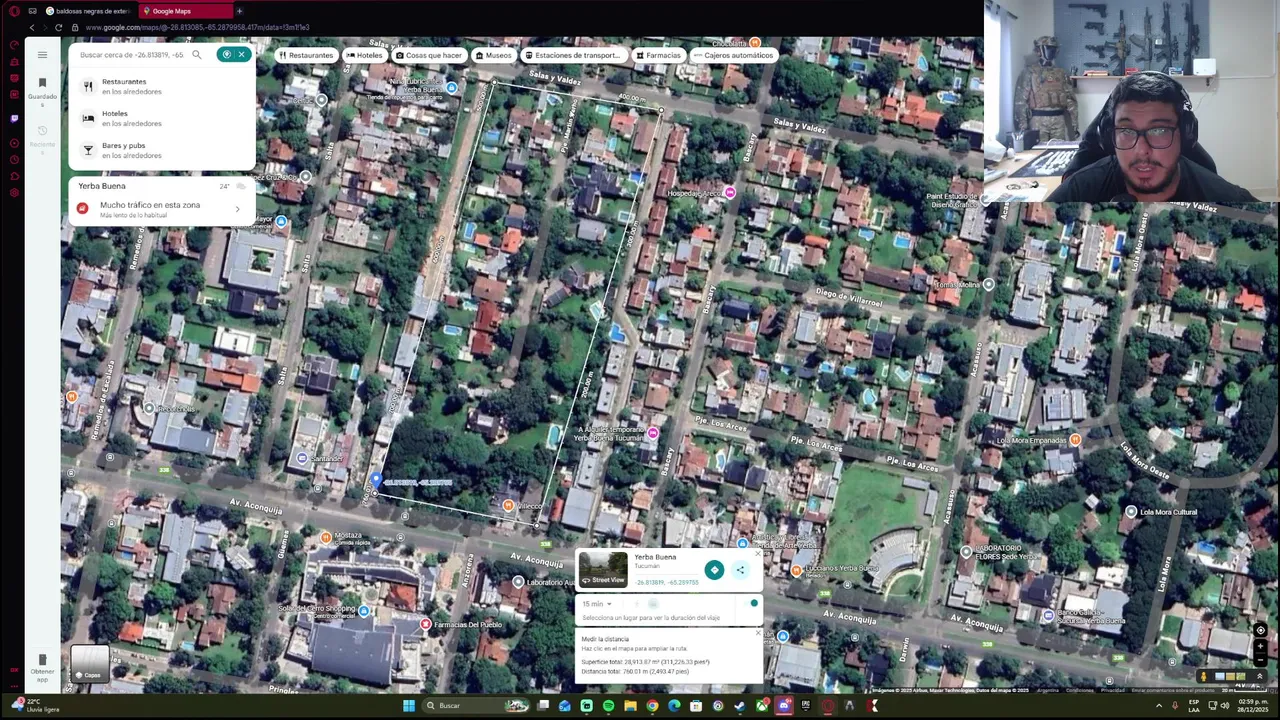Open Windows Start menu

click(409, 706)
